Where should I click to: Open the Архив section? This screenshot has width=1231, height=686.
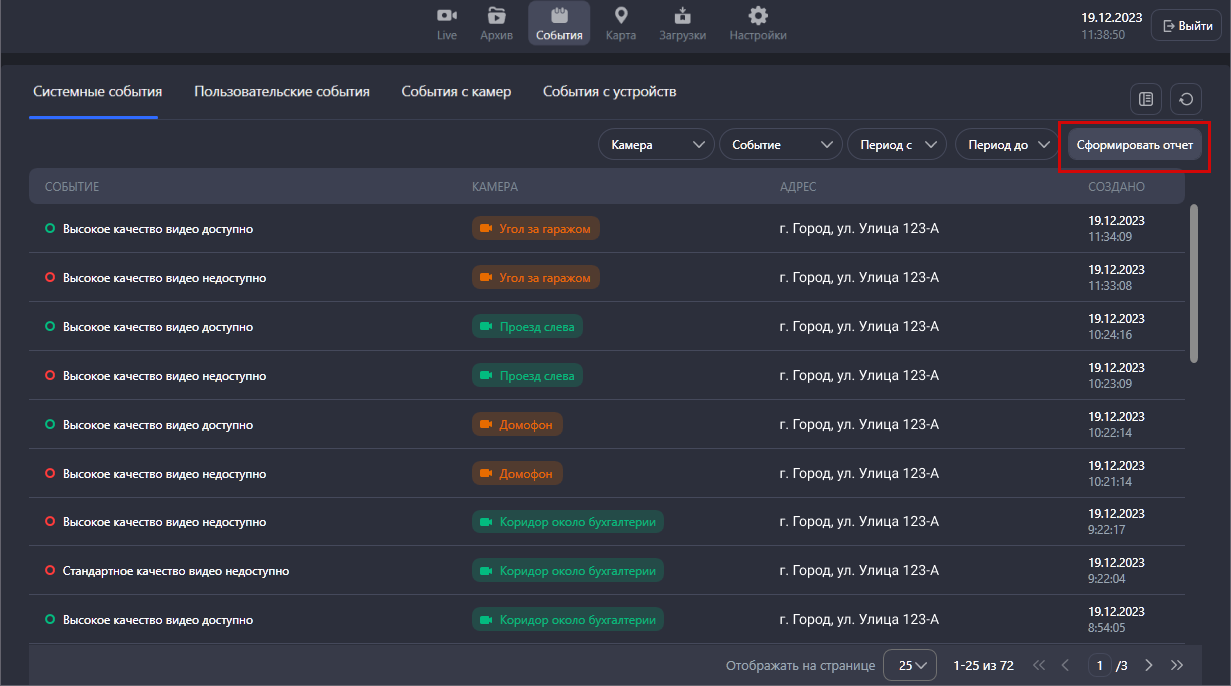tap(496, 24)
